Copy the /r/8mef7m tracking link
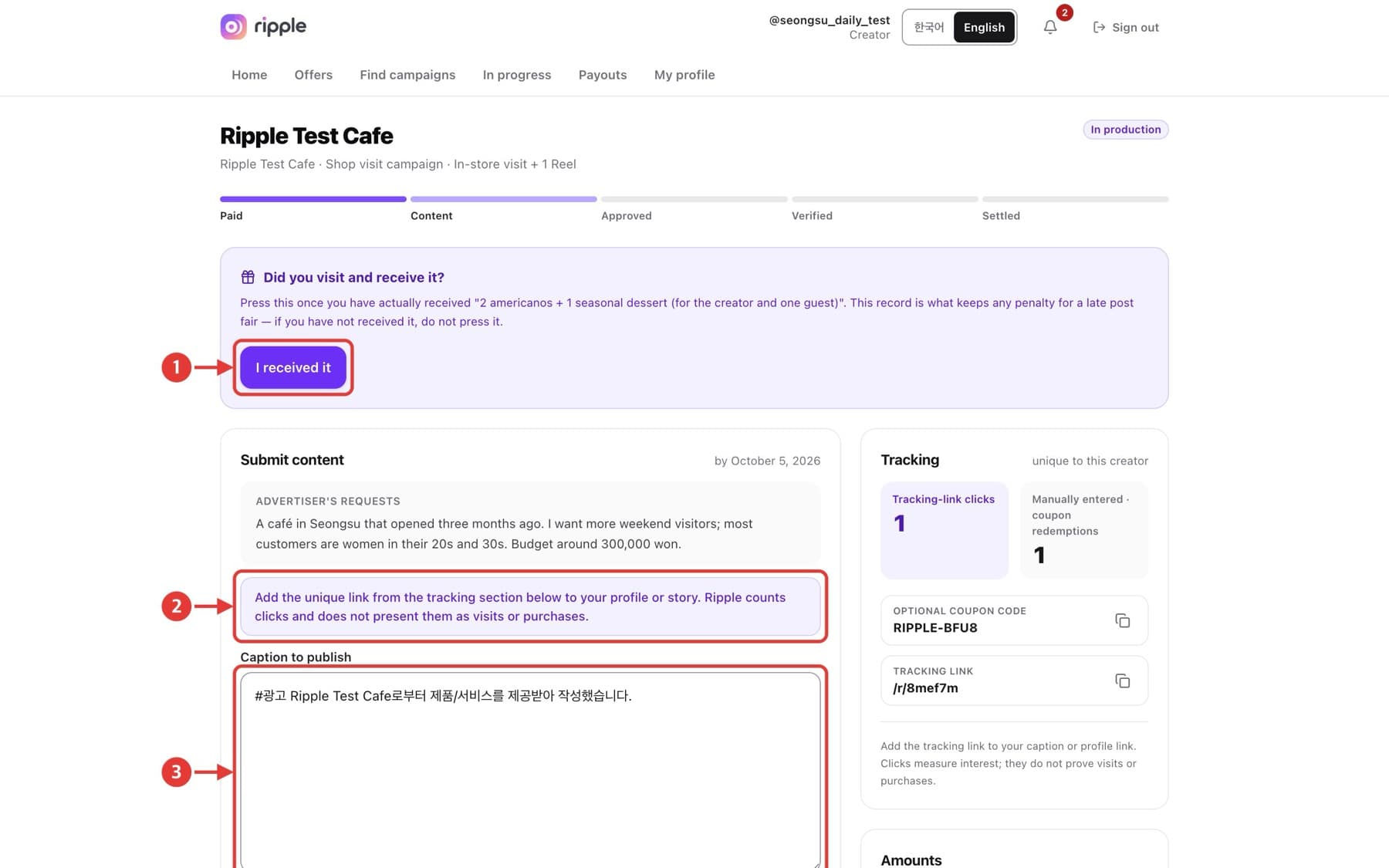 click(x=1122, y=681)
